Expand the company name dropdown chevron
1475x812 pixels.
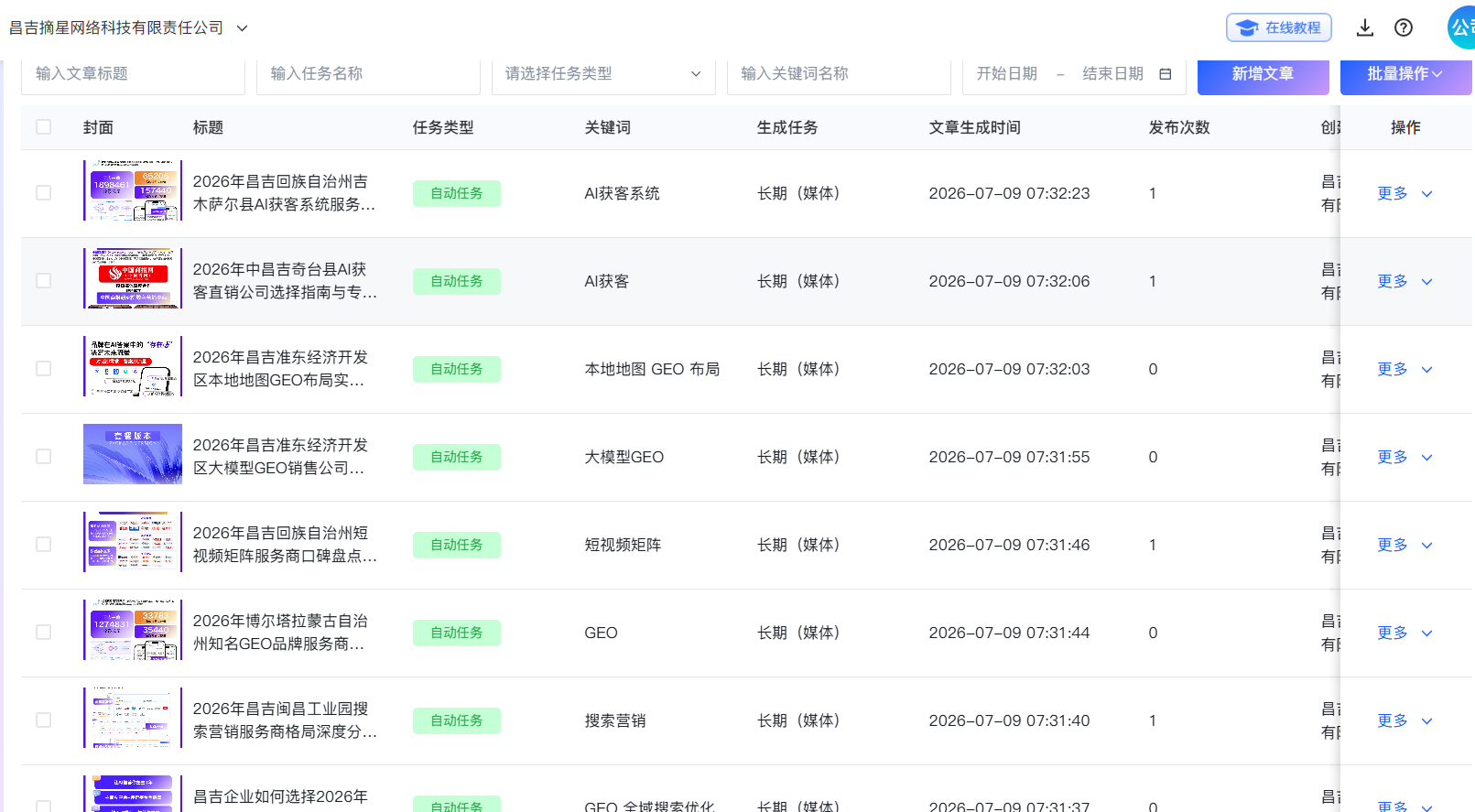[x=243, y=28]
